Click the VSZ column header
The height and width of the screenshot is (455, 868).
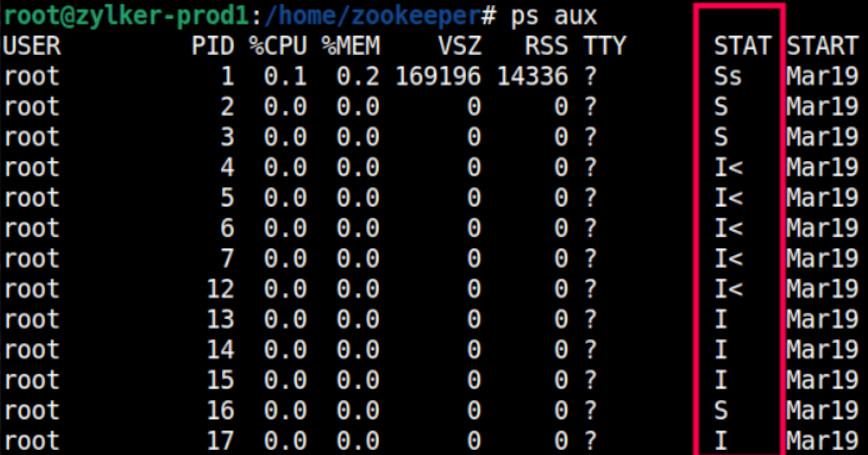coord(458,46)
